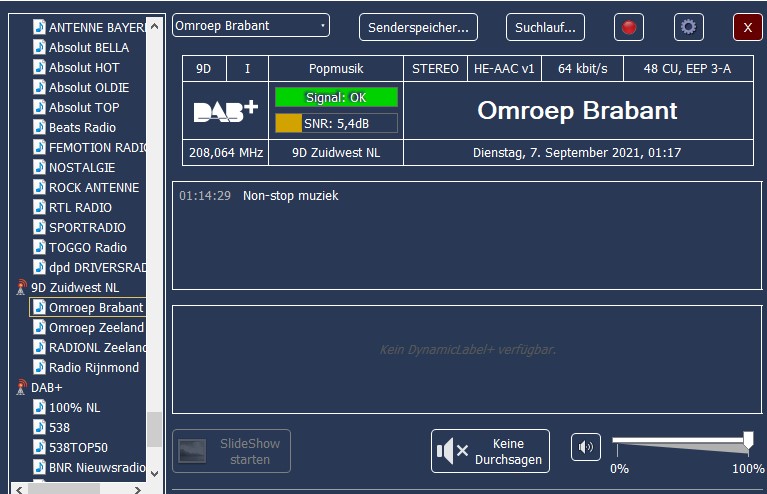The height and width of the screenshot is (494, 767).
Task: Mute audio with the speaker icon
Action: (586, 447)
